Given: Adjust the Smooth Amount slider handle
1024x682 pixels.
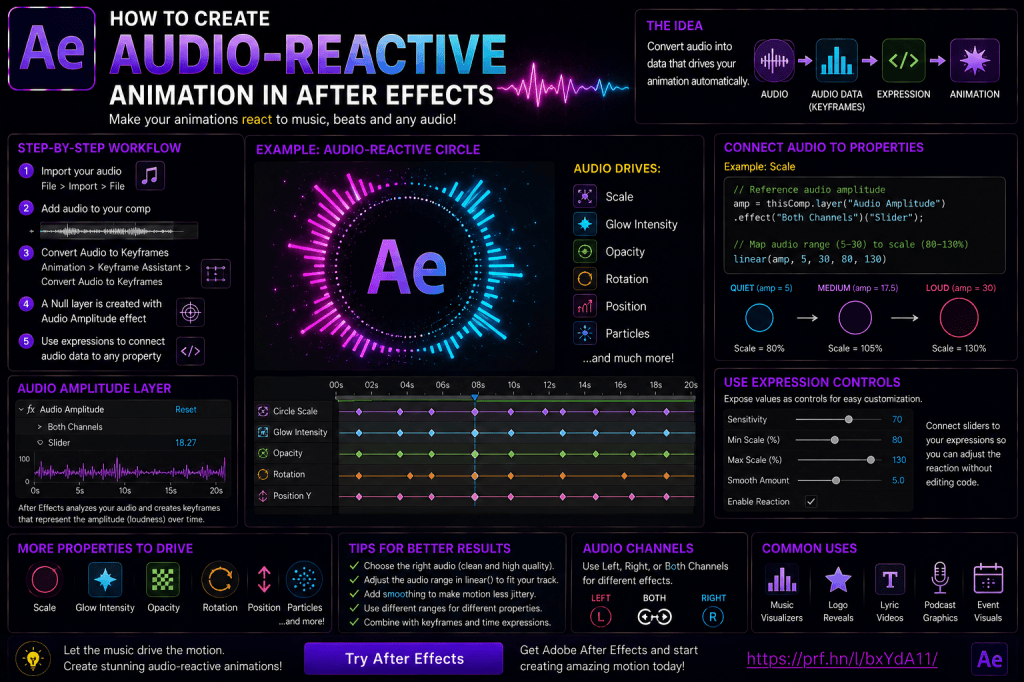Looking at the screenshot, I should [x=836, y=480].
